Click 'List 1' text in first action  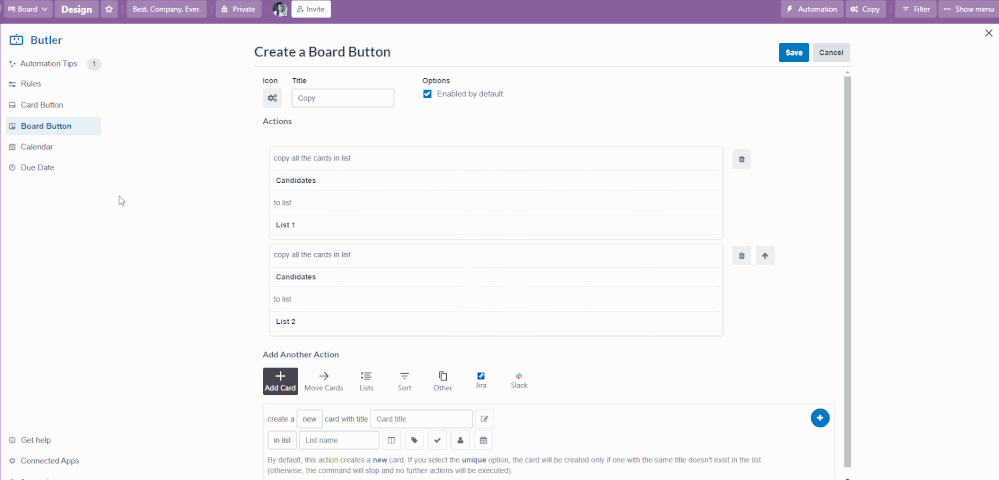[285, 225]
